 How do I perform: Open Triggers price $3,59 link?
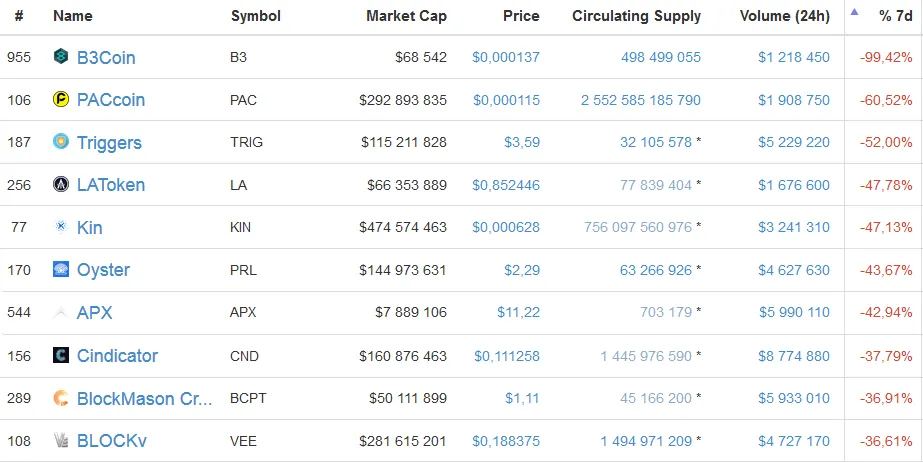click(x=522, y=142)
